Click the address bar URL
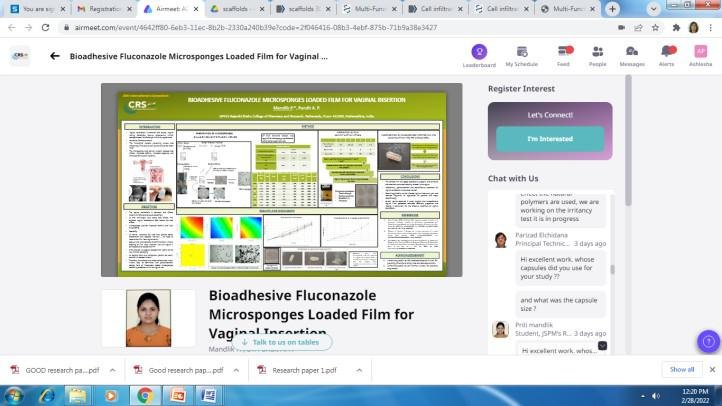 pos(256,28)
